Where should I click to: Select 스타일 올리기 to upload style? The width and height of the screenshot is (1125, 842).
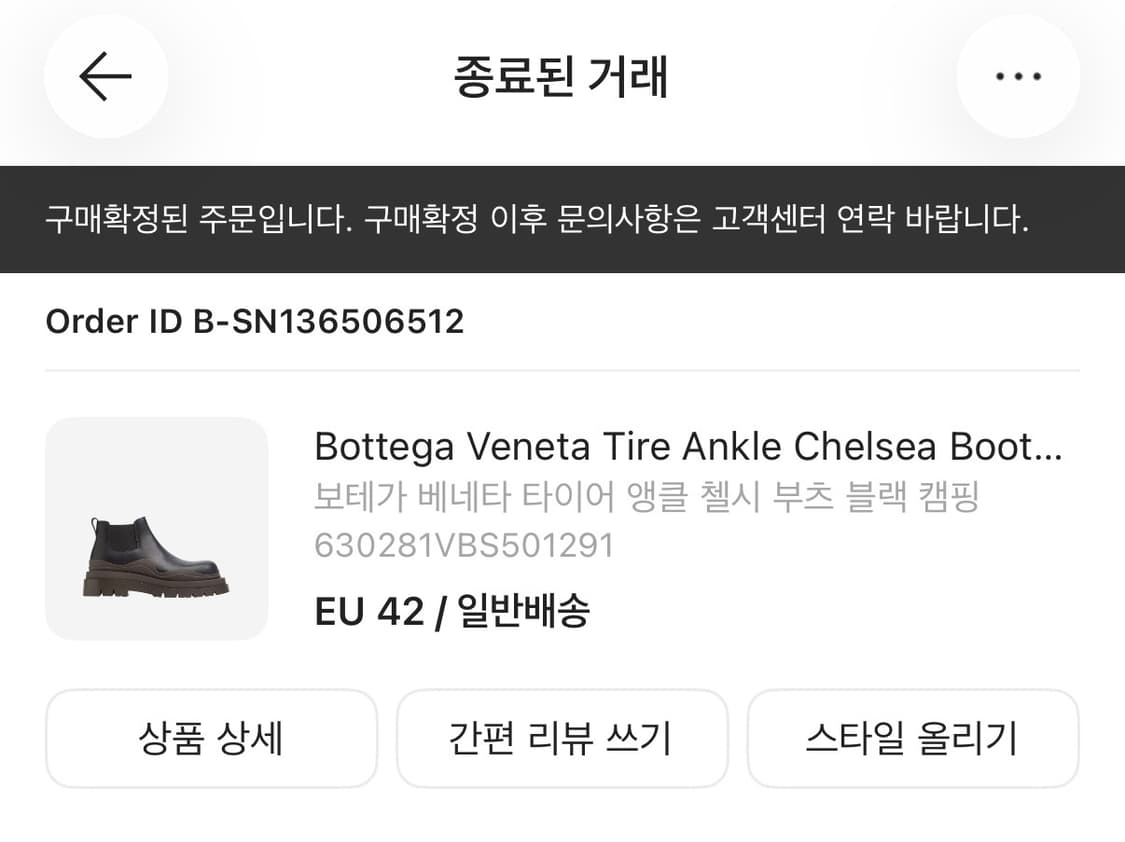coord(914,738)
